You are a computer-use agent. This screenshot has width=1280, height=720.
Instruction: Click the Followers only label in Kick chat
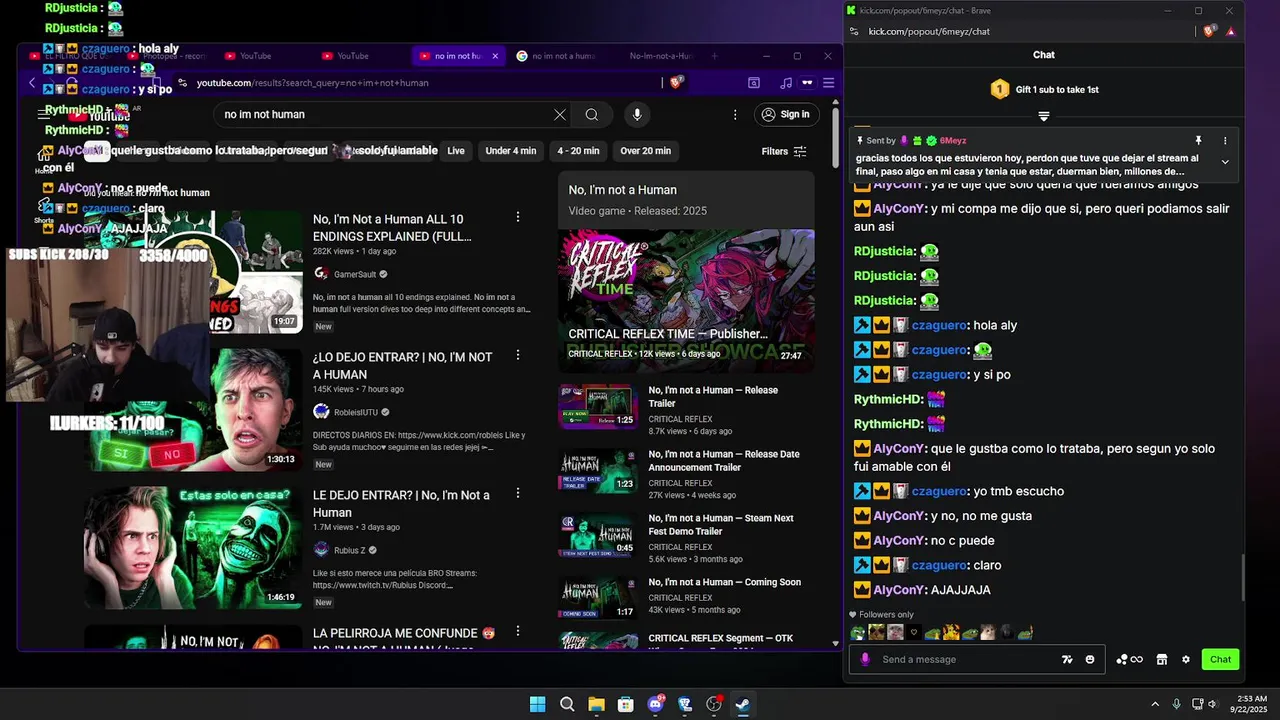tap(886, 615)
